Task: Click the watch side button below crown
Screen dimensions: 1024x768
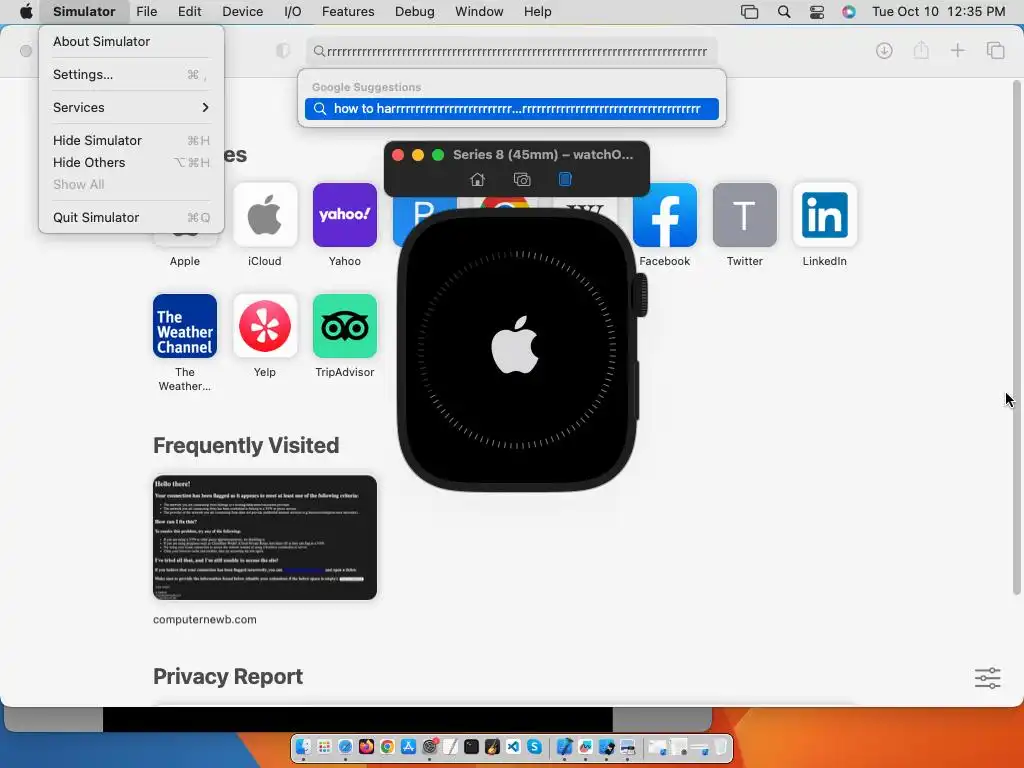Action: tap(636, 390)
